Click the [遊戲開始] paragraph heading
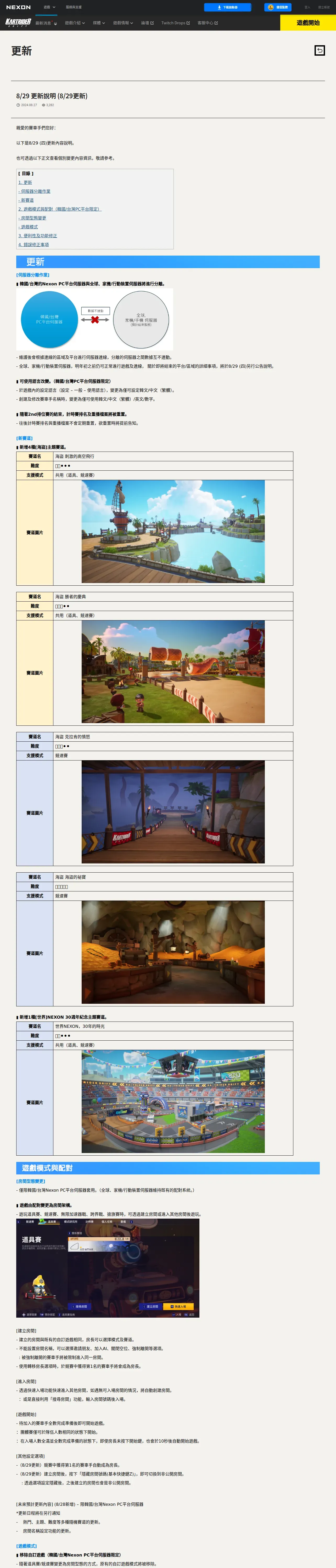The image size is (336, 1568). click(x=26, y=1415)
